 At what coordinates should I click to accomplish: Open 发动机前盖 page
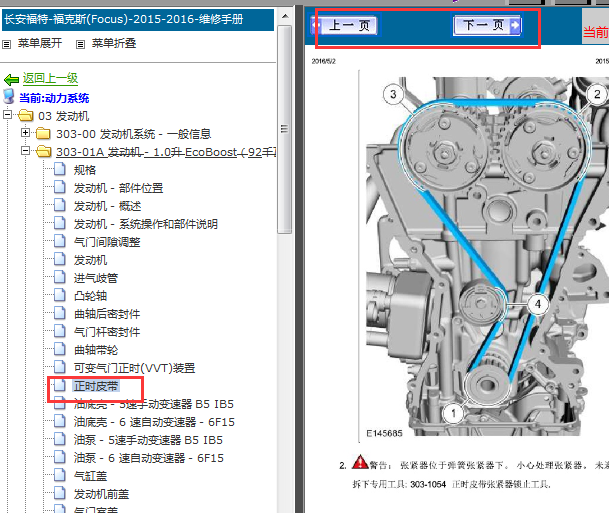point(101,494)
